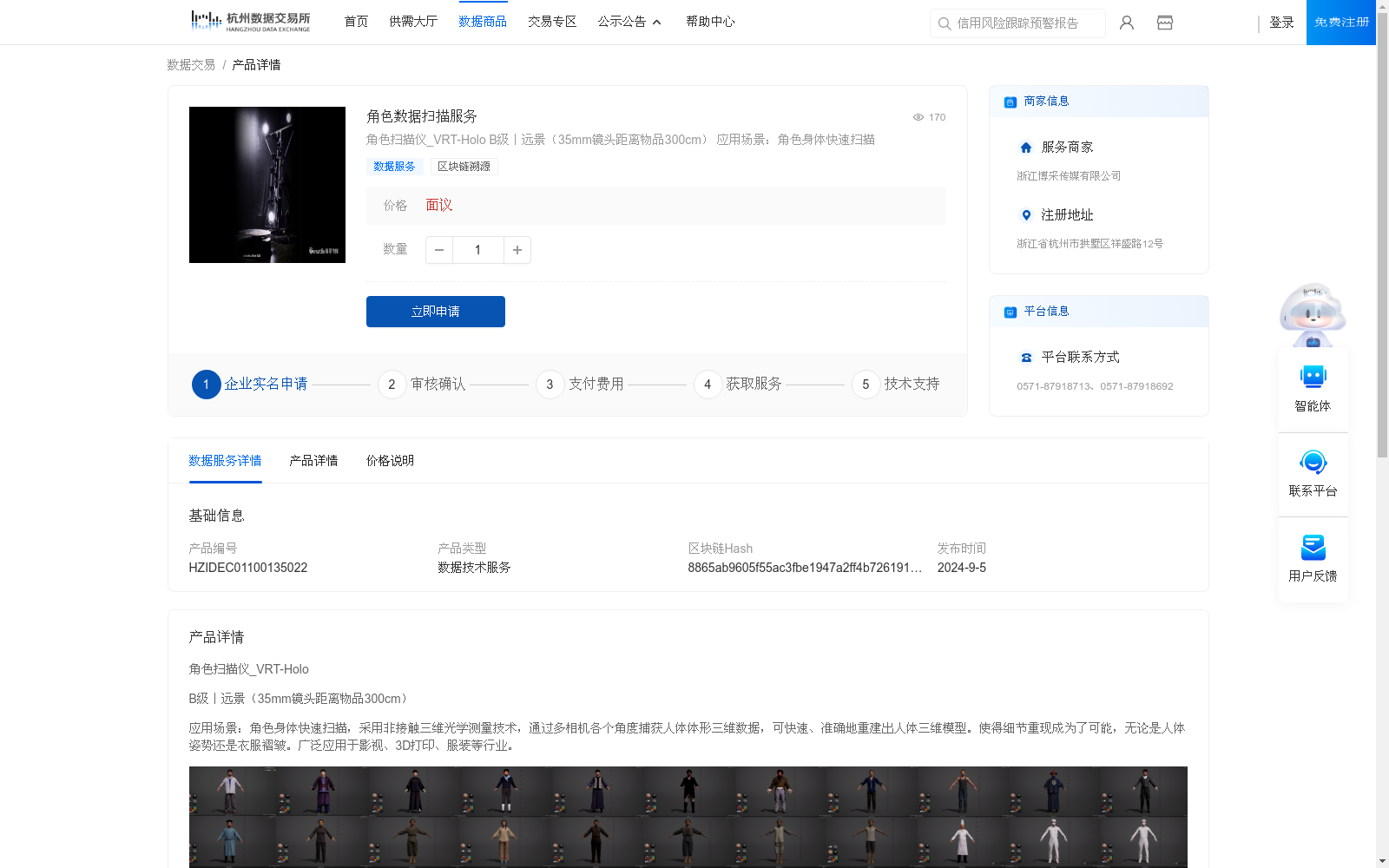1389x868 pixels.
Task: Click the 服务商家 home icon
Action: 1026,148
